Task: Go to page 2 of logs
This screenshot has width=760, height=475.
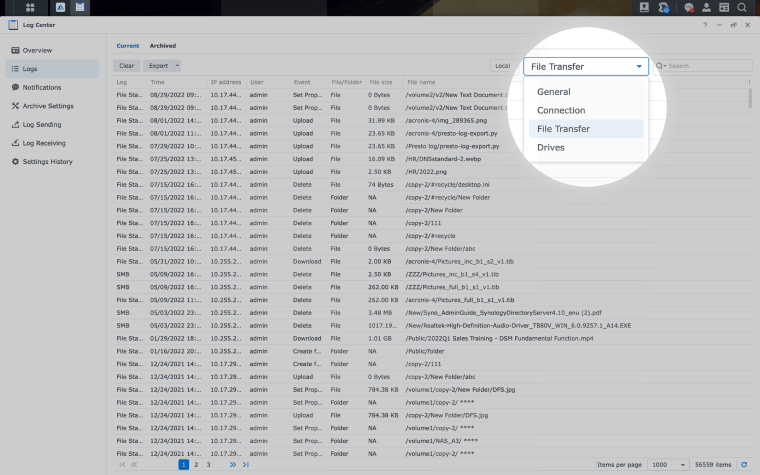Action: click(x=196, y=465)
